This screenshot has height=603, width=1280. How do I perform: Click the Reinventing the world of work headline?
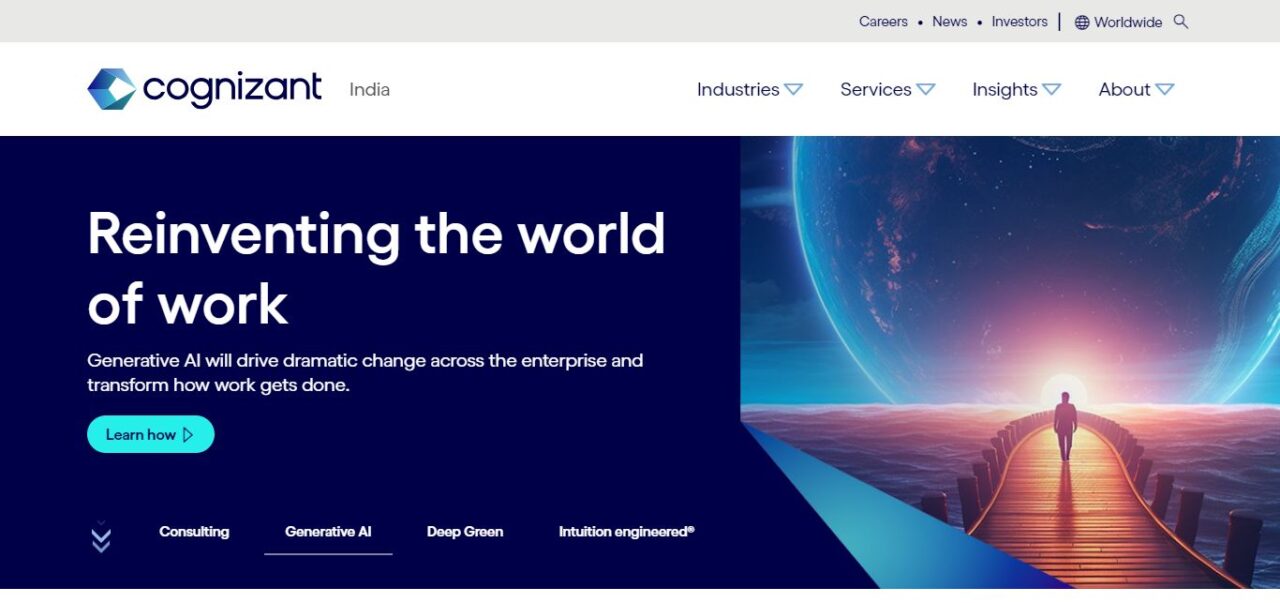(376, 268)
